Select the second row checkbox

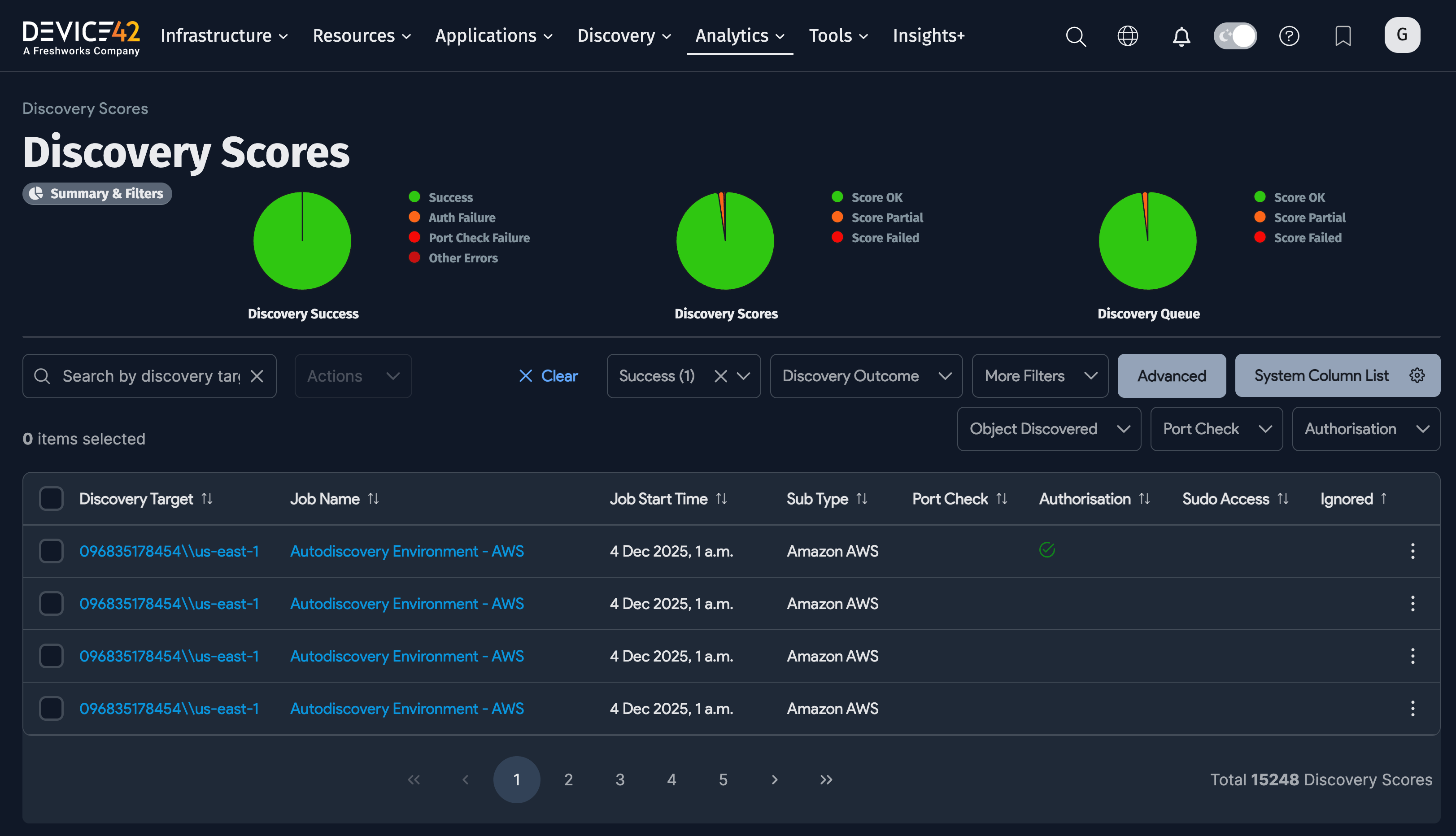[x=51, y=604]
